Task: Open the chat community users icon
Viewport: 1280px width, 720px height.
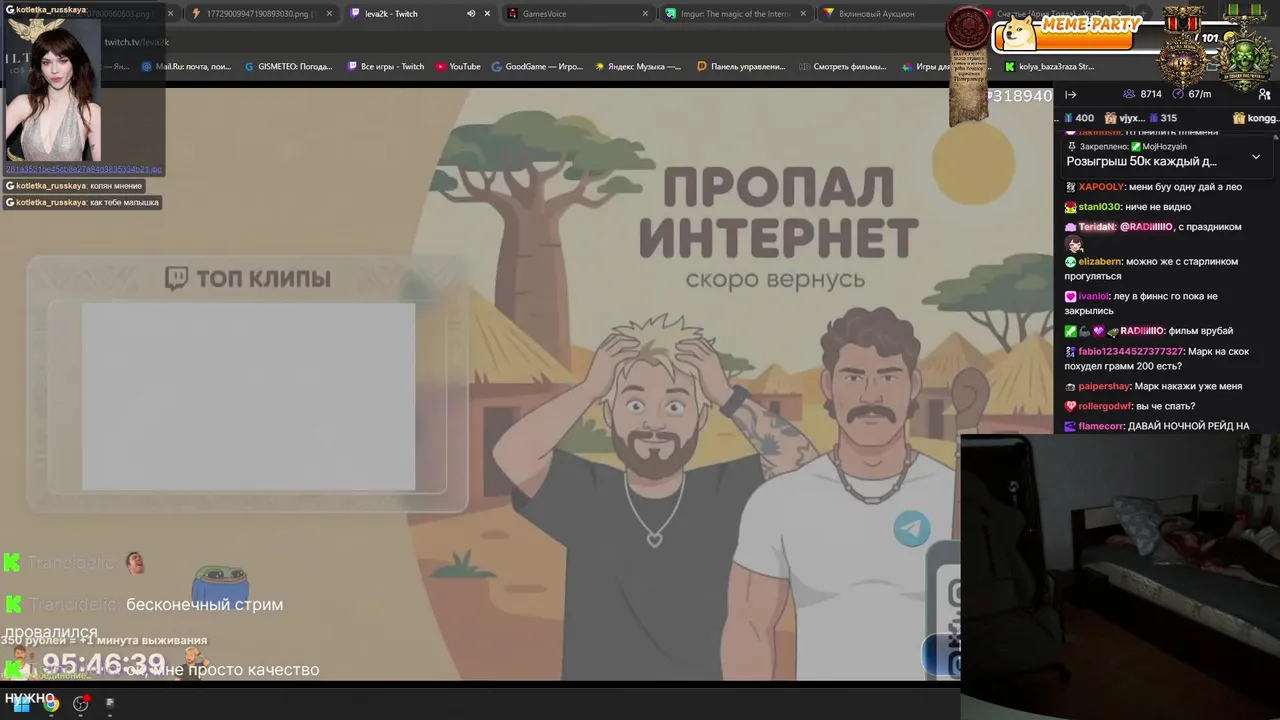Action: click(1264, 94)
